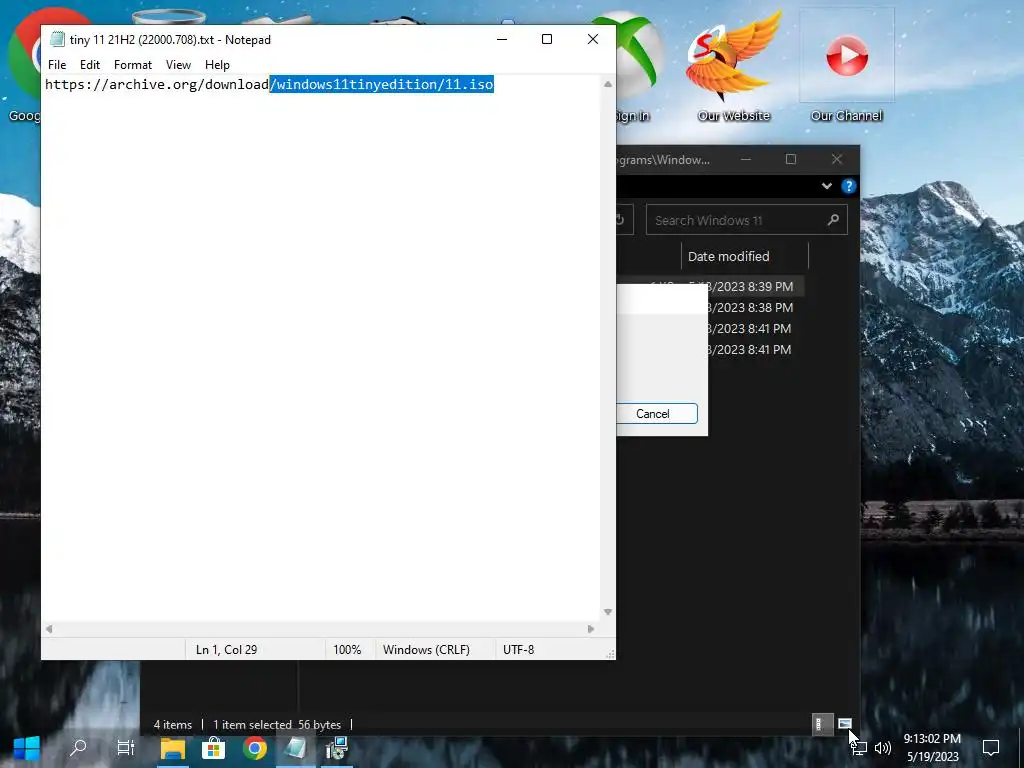The image size is (1024, 768).
Task: Open the volume speaker icon in the tray
Action: [883, 748]
